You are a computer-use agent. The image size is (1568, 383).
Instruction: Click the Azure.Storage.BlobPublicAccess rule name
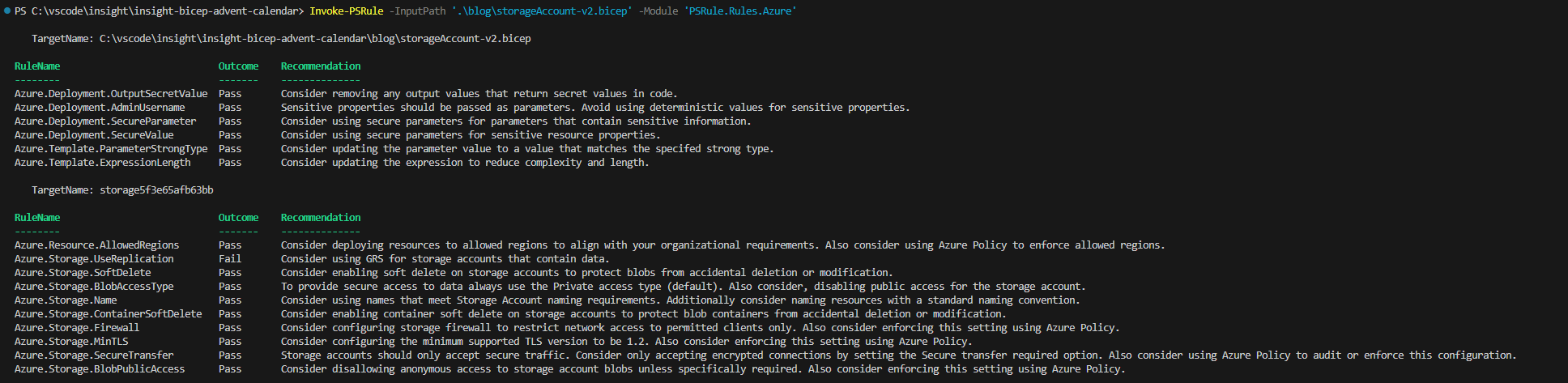click(100, 369)
